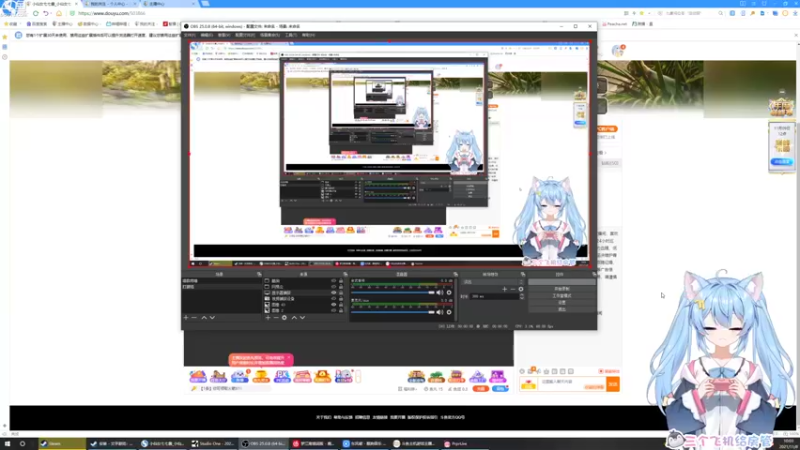
Task: Open the Scene Collection menu in OBS
Action: [270, 35]
